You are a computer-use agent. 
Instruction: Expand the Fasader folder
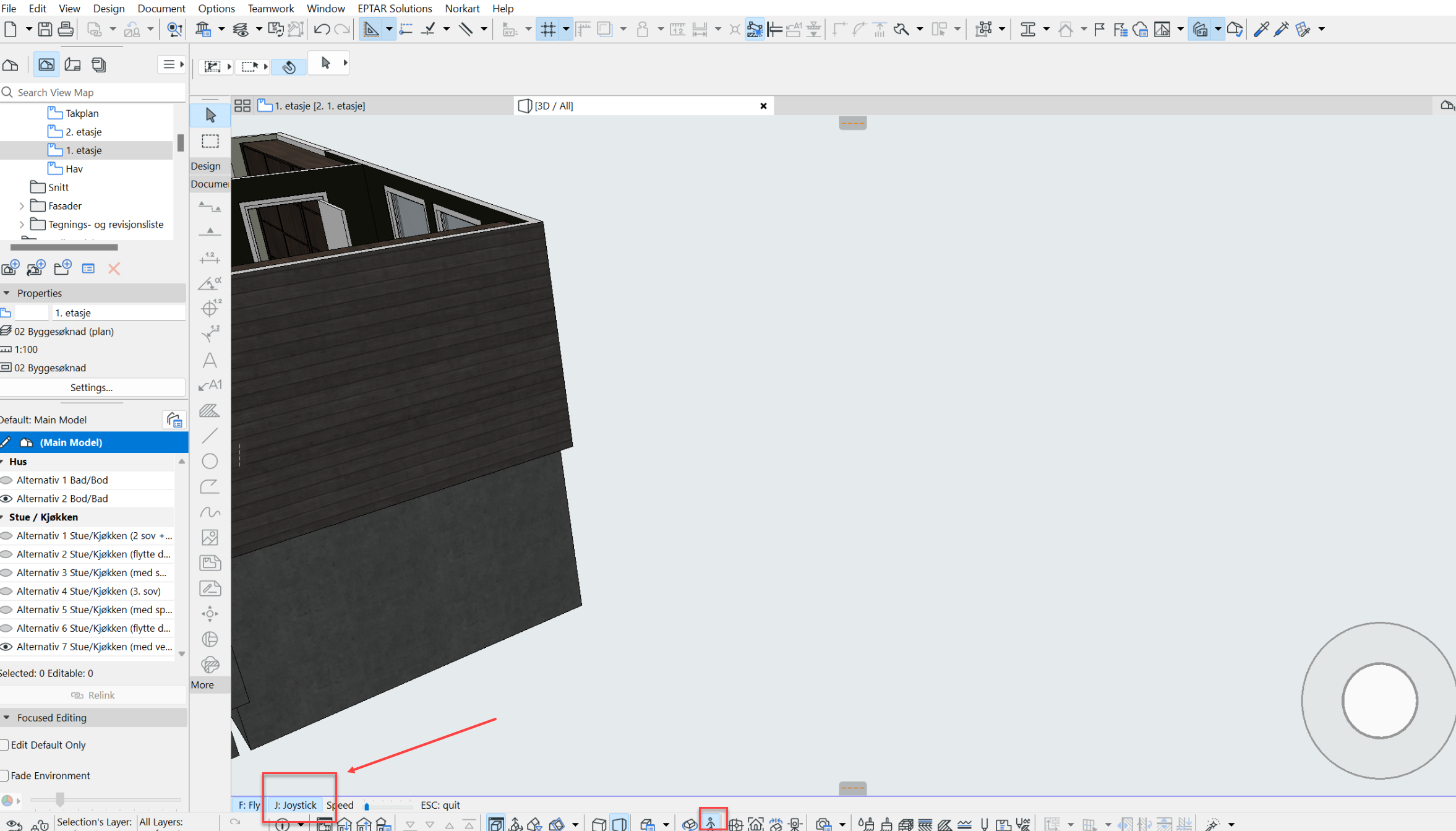(x=22, y=206)
